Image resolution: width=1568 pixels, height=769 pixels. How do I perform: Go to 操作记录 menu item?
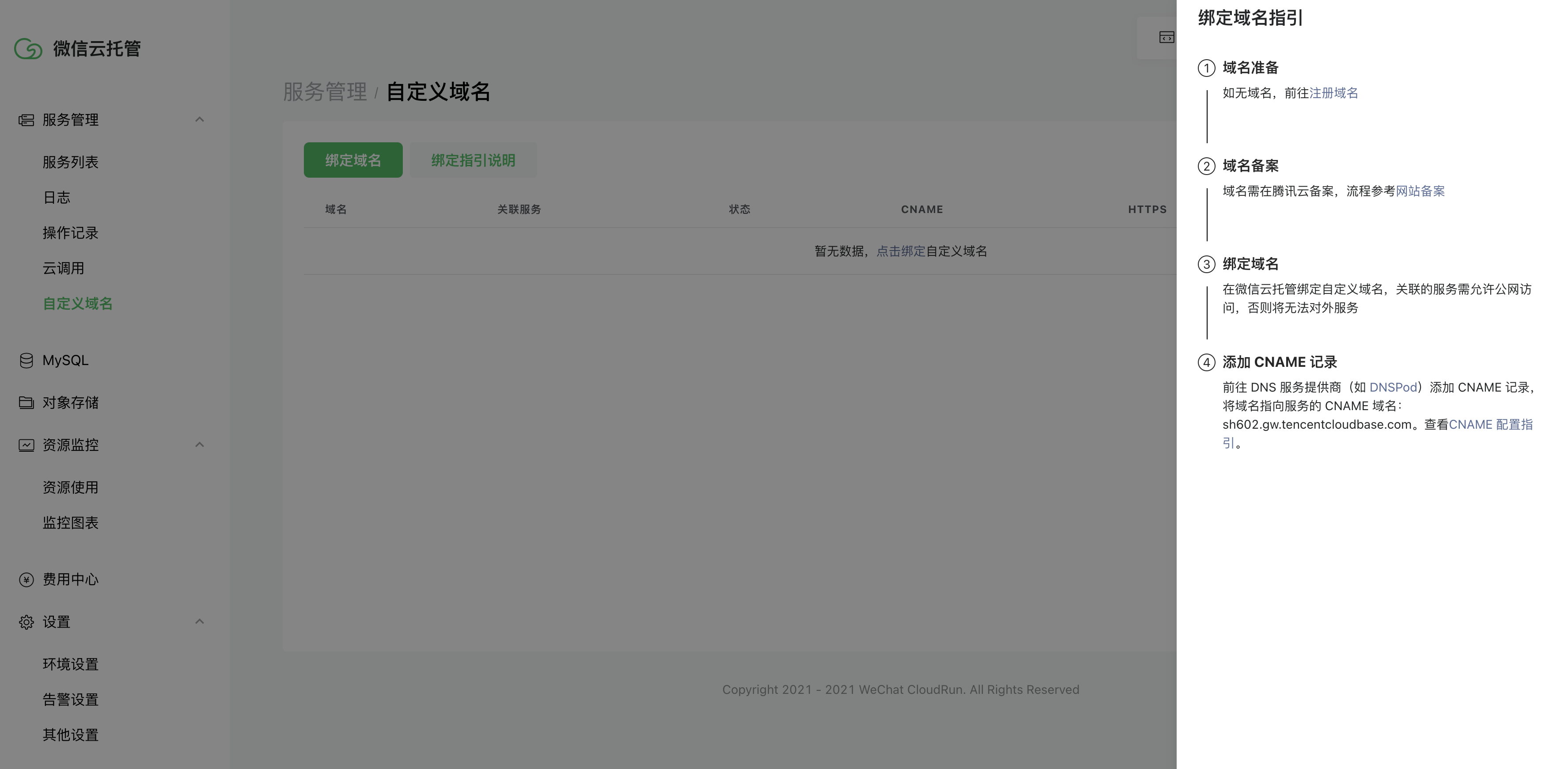71,233
